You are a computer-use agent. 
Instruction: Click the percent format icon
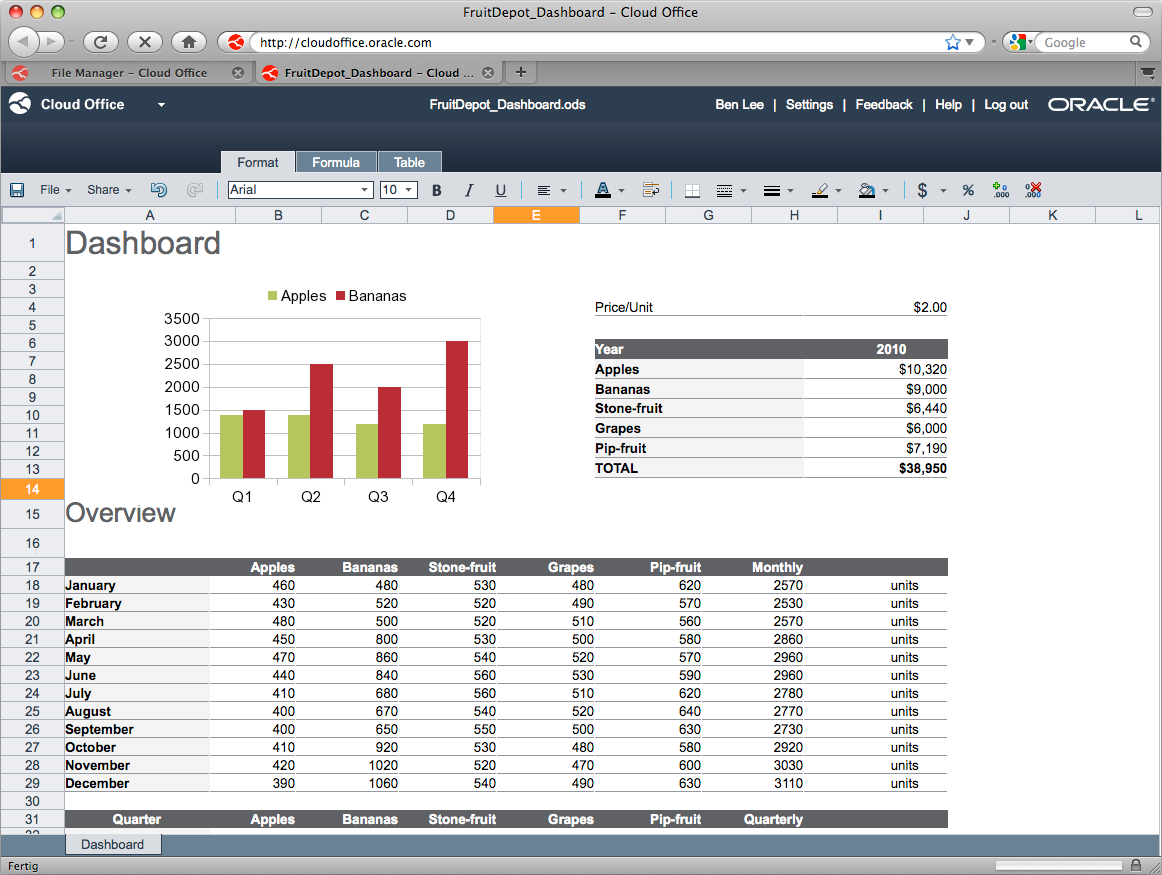point(968,190)
